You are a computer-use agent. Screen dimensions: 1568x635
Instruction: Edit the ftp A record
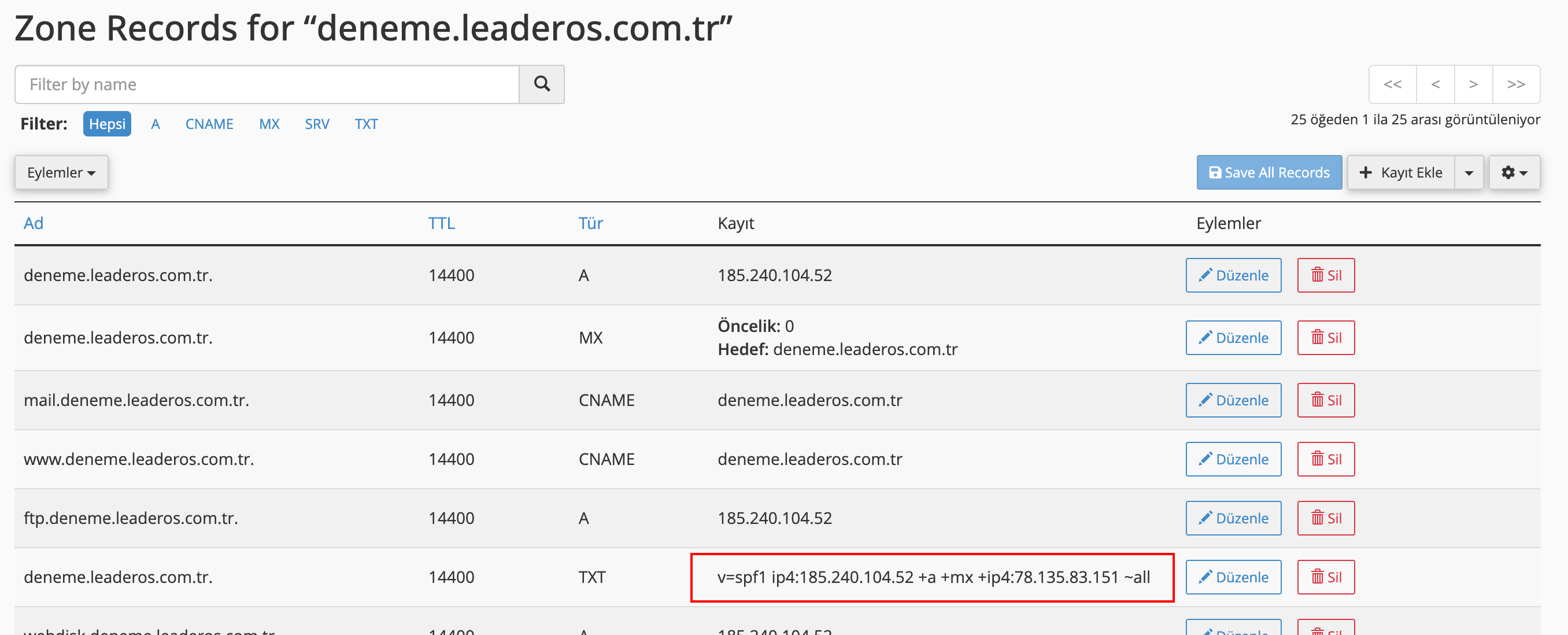(1233, 518)
